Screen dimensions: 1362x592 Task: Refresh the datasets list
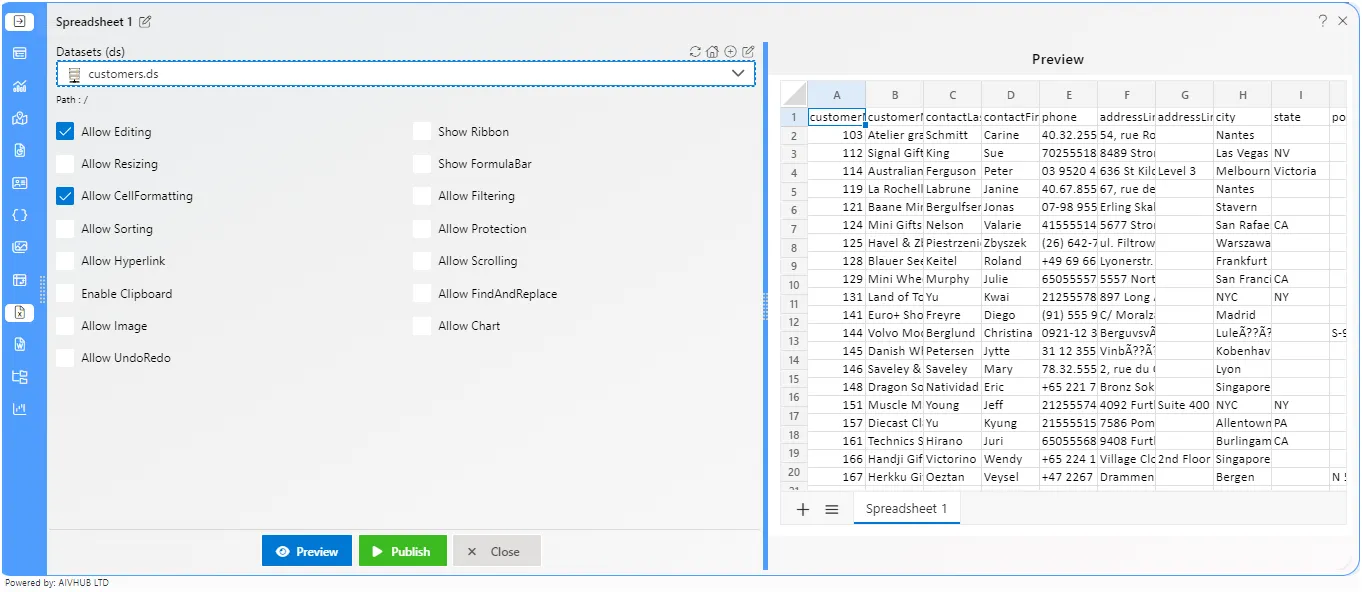coord(696,52)
